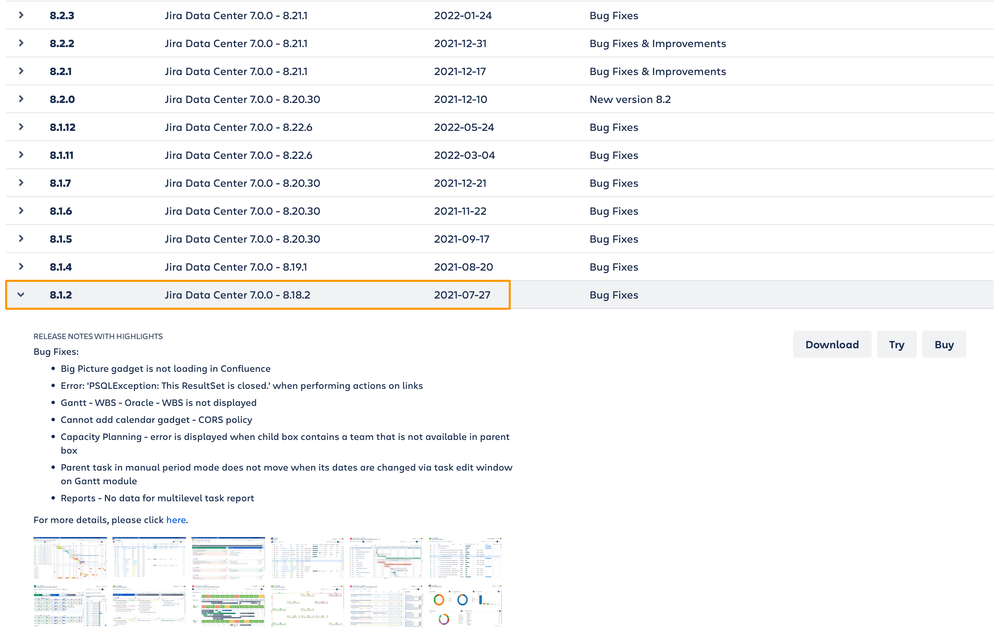Image resolution: width=999 pixels, height=640 pixels.
Task: Click the Try button
Action: coord(896,343)
